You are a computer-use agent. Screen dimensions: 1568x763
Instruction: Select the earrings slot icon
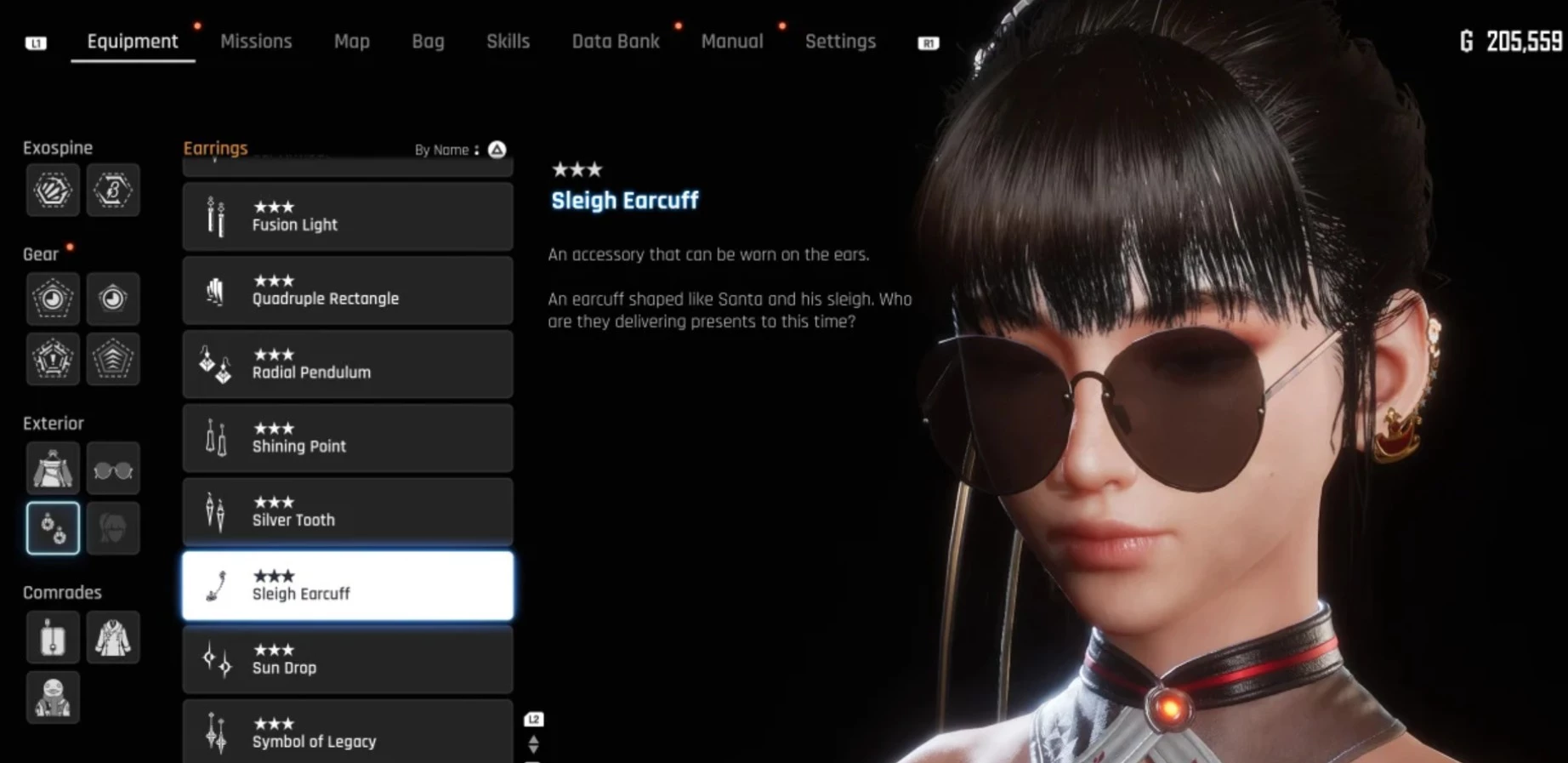click(53, 528)
